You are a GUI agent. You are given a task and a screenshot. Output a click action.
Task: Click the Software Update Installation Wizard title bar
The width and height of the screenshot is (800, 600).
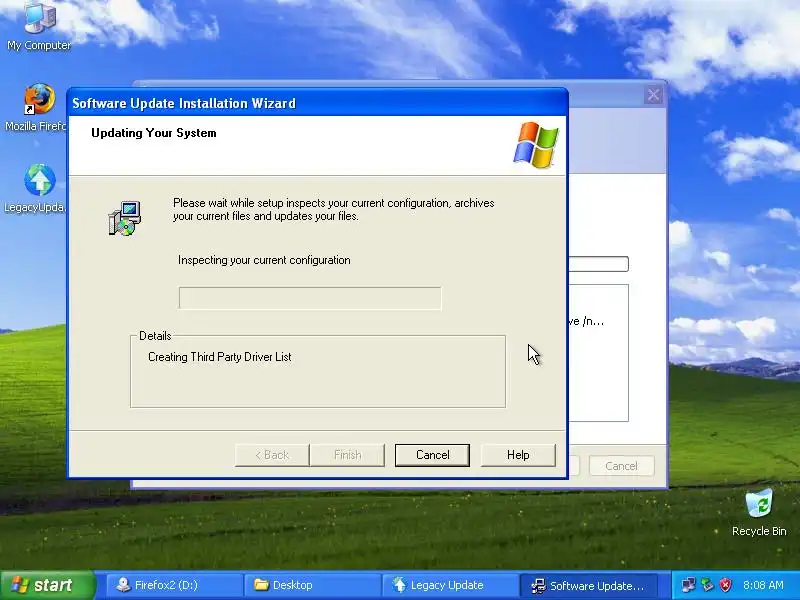point(317,103)
